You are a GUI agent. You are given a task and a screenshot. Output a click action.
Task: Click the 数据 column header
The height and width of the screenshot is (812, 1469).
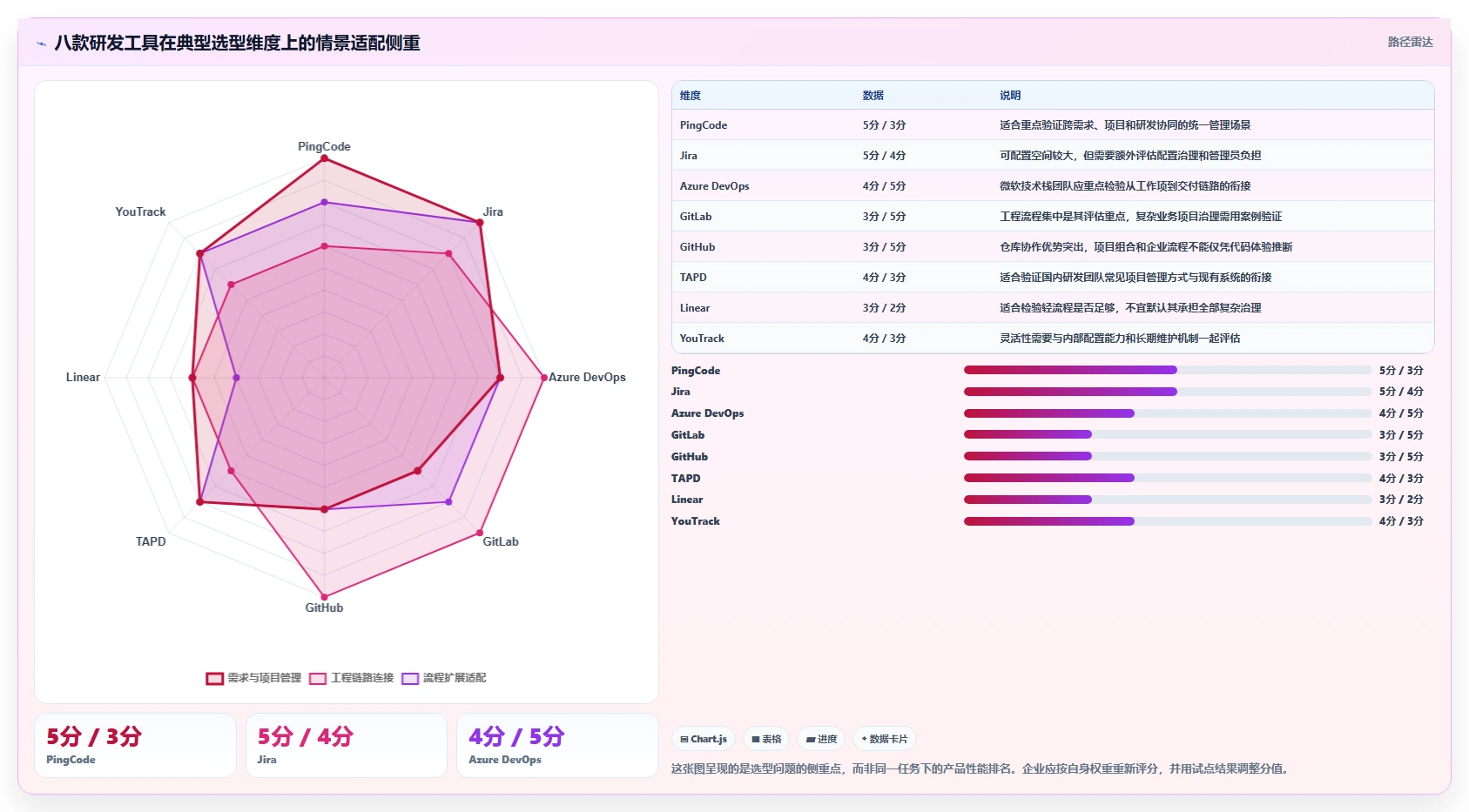[873, 96]
